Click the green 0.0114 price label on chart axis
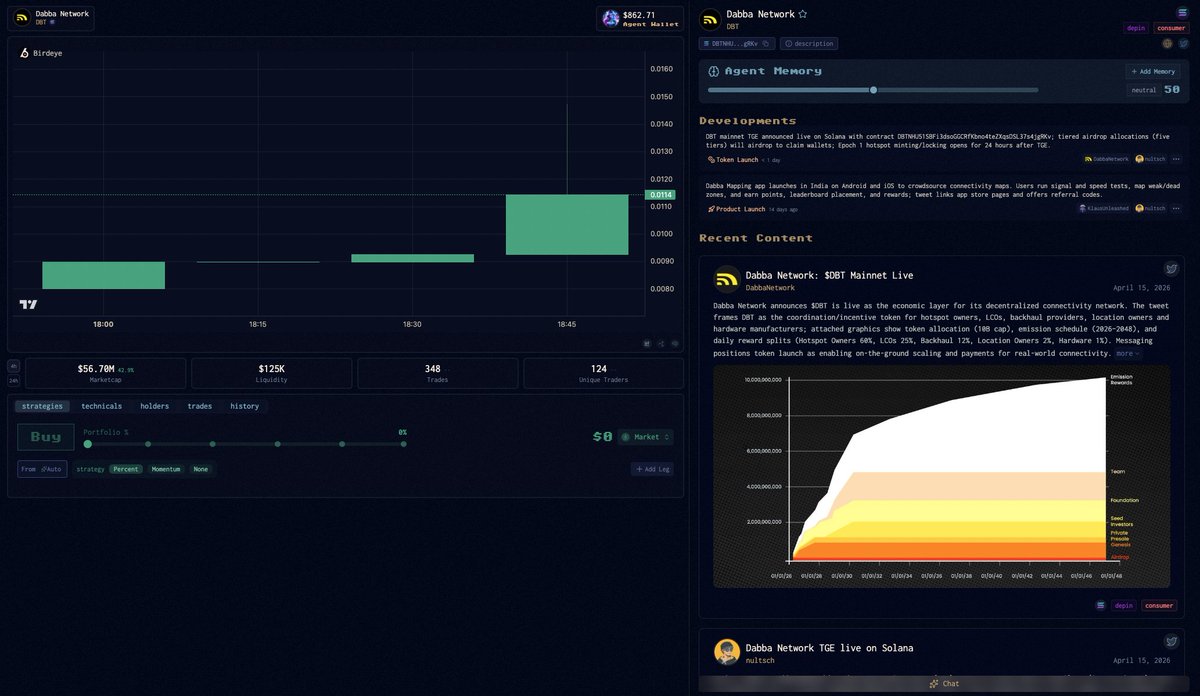The height and width of the screenshot is (696, 1200). [660, 195]
